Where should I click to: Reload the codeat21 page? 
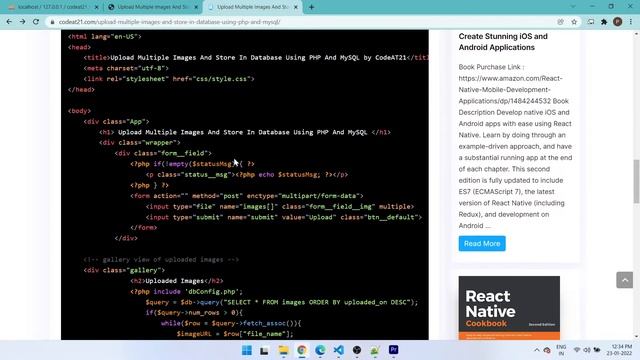click(36, 22)
